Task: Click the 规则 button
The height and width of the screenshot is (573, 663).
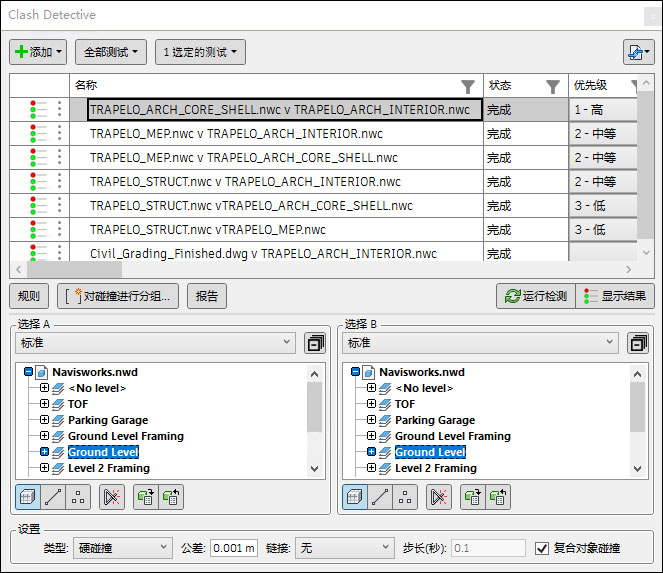Action: (x=29, y=296)
